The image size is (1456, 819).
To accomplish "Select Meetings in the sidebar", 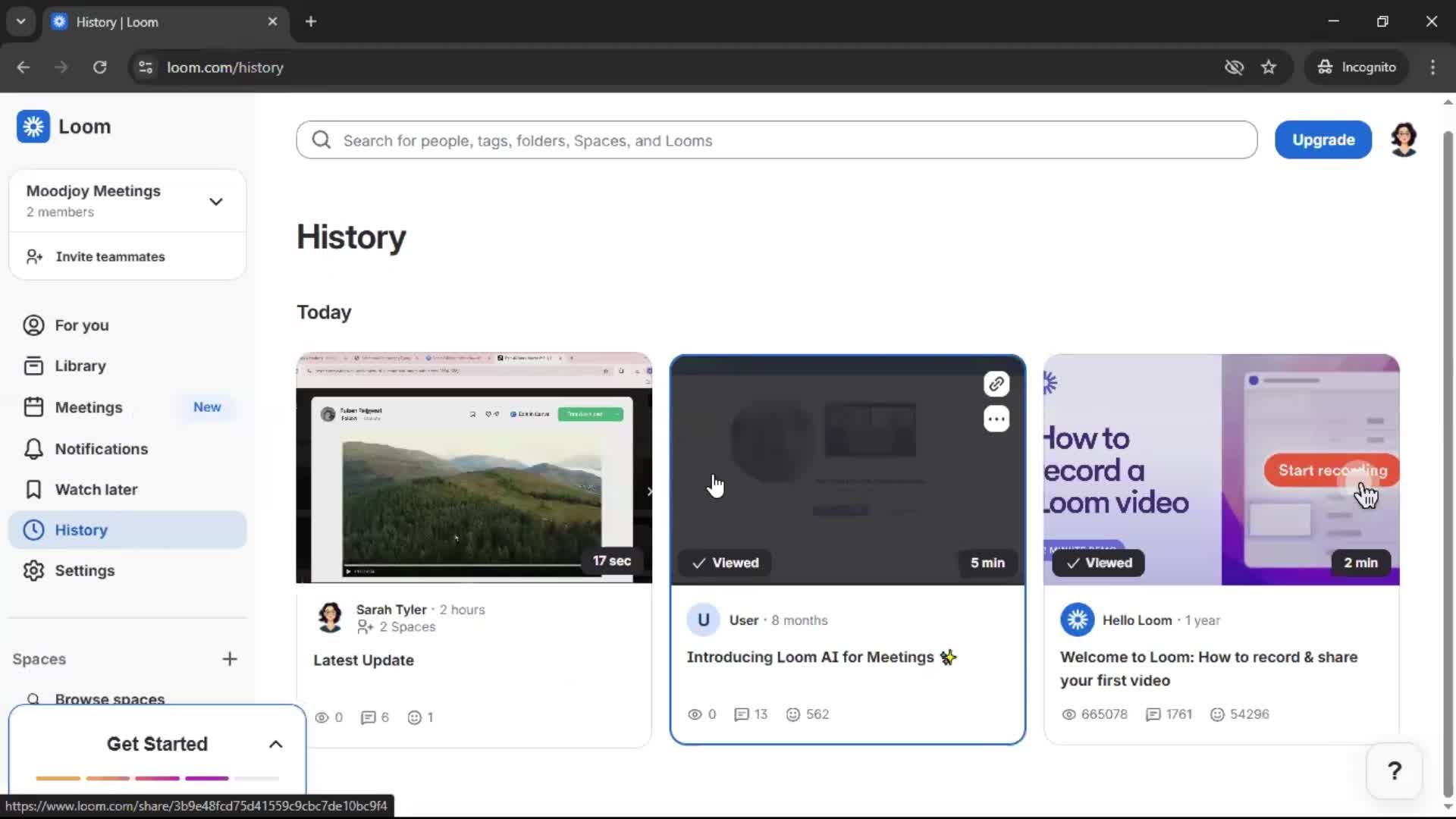I will point(91,406).
